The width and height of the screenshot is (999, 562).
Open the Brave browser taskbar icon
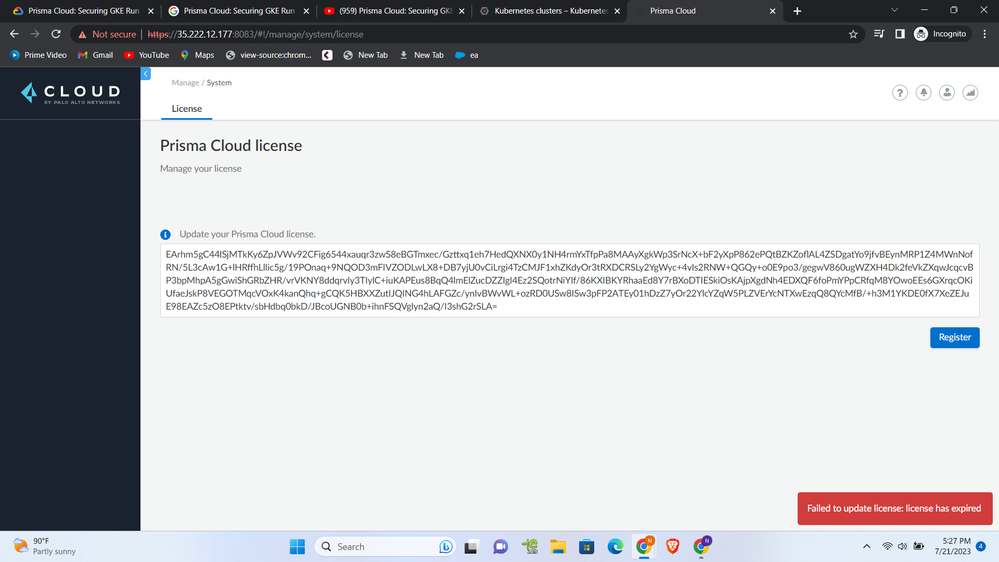pos(673,547)
